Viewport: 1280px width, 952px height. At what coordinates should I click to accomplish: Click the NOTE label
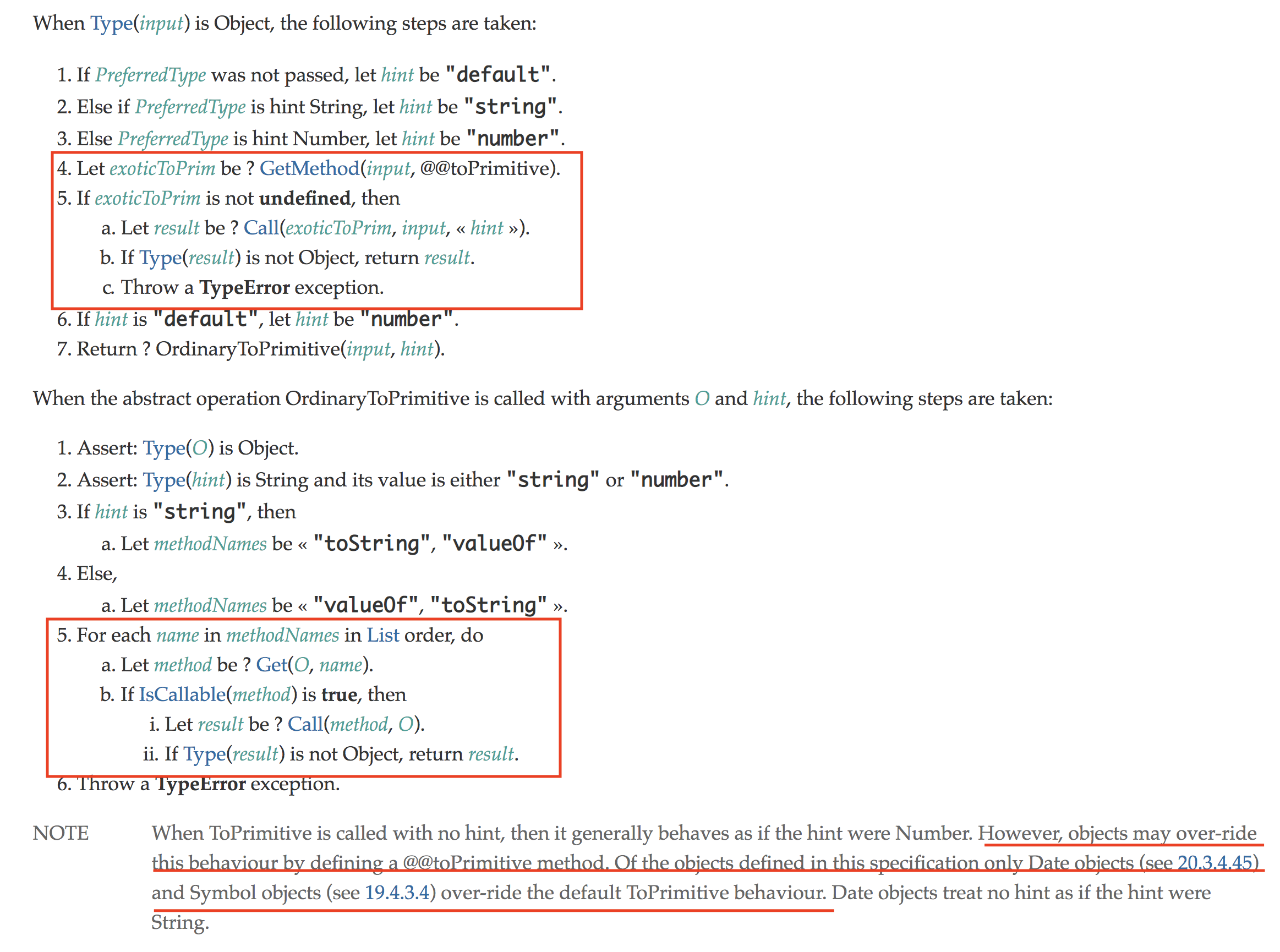pos(61,833)
